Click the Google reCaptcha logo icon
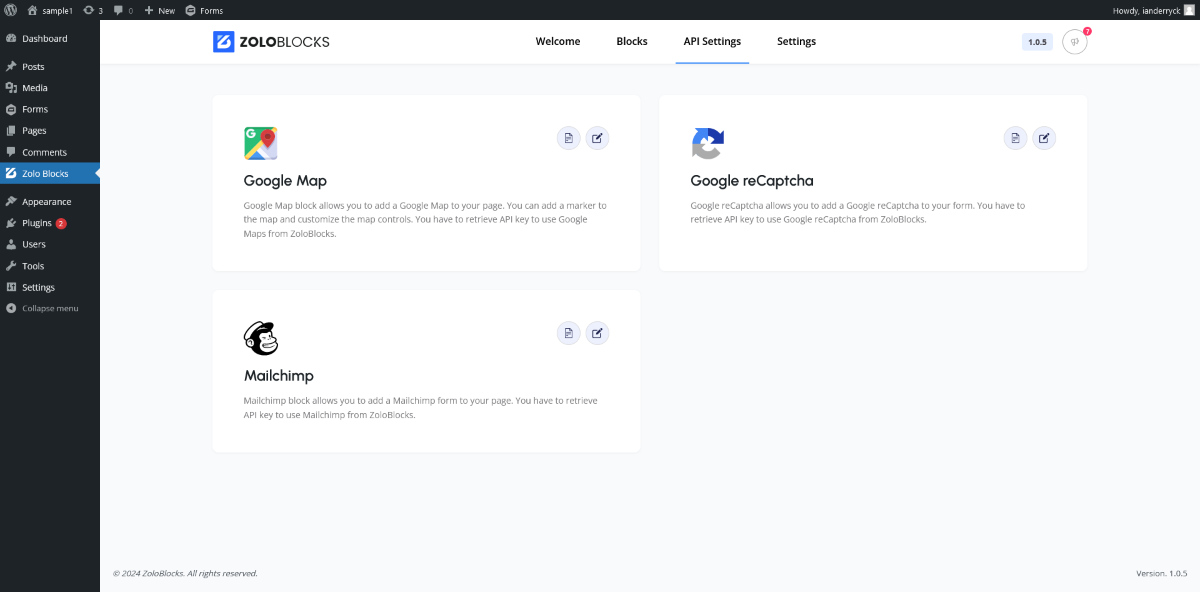 coord(707,143)
